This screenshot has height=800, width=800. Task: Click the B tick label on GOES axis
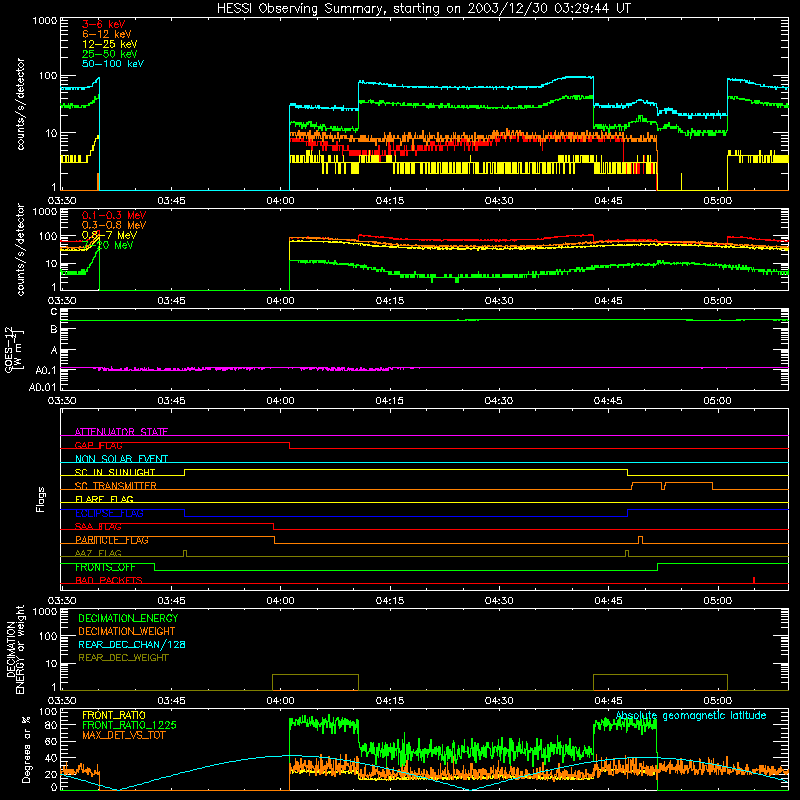(x=54, y=330)
